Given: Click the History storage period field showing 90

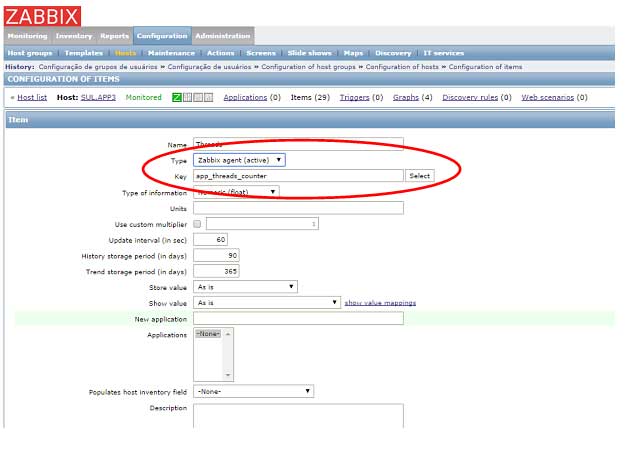Looking at the screenshot, I should tap(216, 256).
